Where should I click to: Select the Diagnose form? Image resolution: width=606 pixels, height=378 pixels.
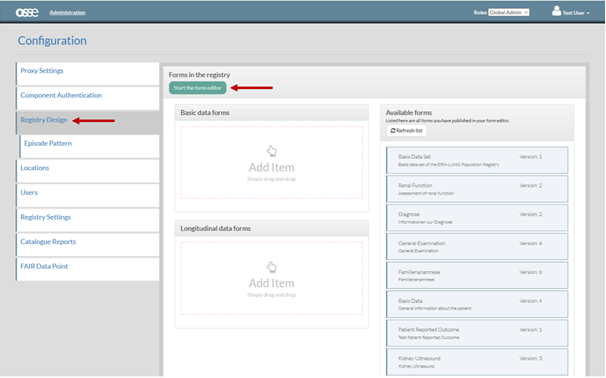[477, 218]
